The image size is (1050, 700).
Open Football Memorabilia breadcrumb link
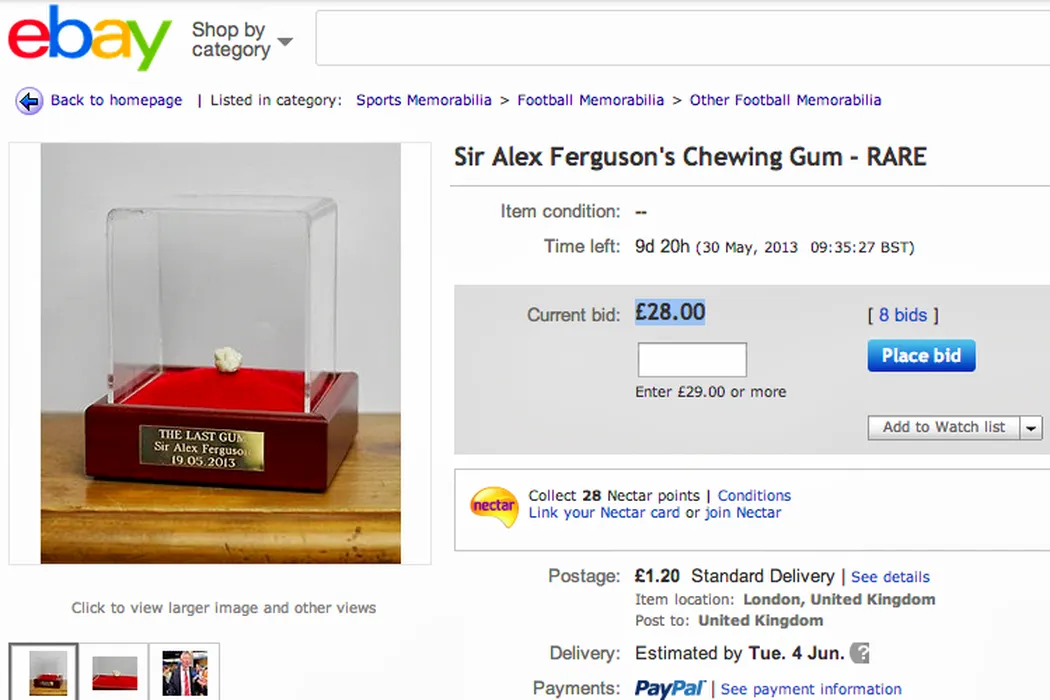pos(590,100)
